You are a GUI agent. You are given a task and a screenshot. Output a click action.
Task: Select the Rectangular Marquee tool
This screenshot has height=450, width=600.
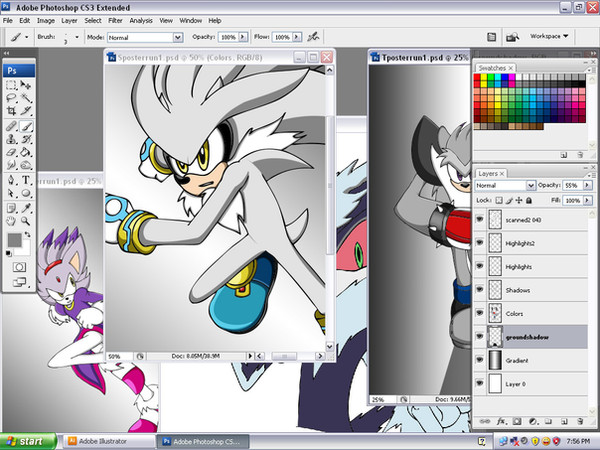tap(11, 85)
